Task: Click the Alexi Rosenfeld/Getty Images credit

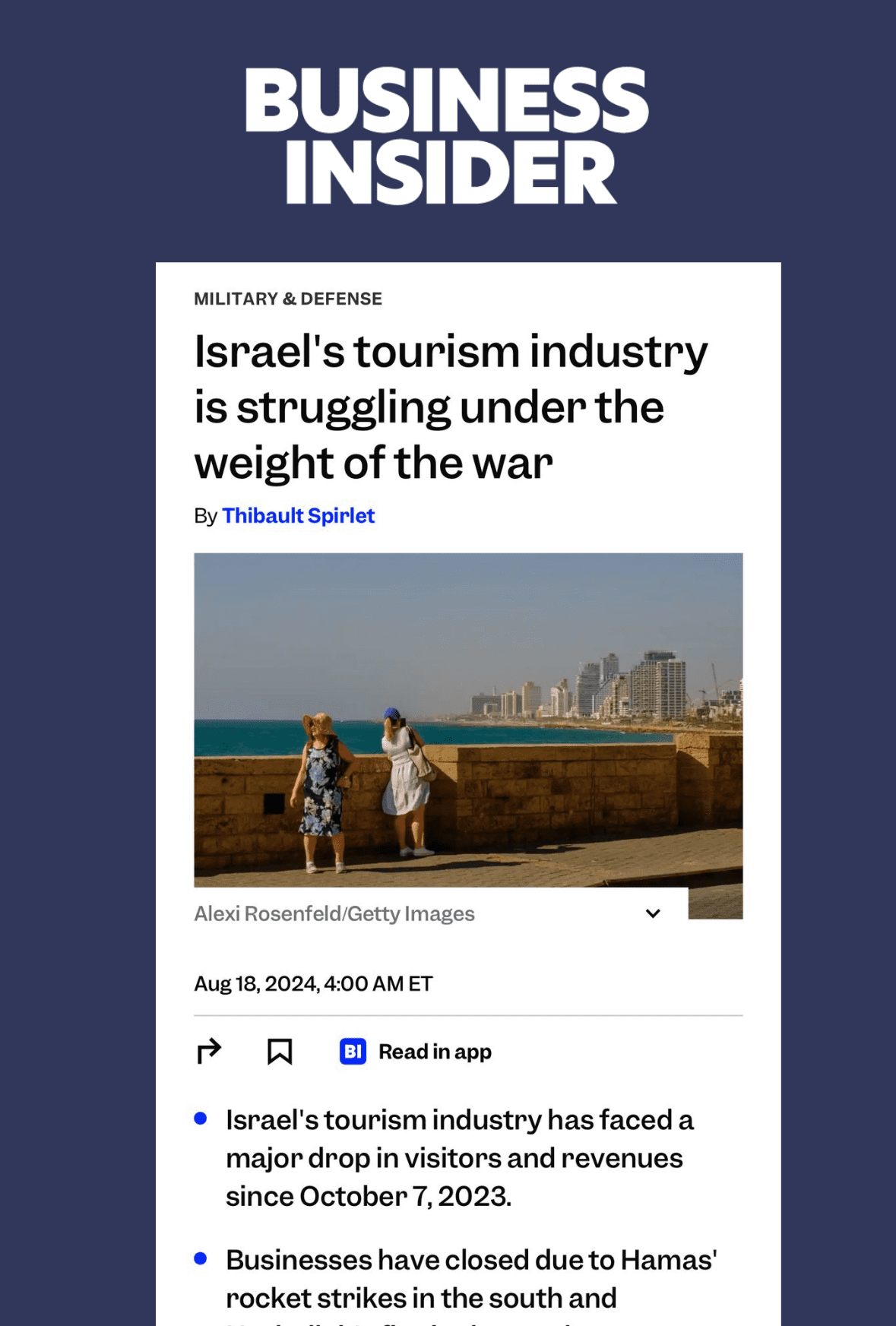Action: coord(334,913)
